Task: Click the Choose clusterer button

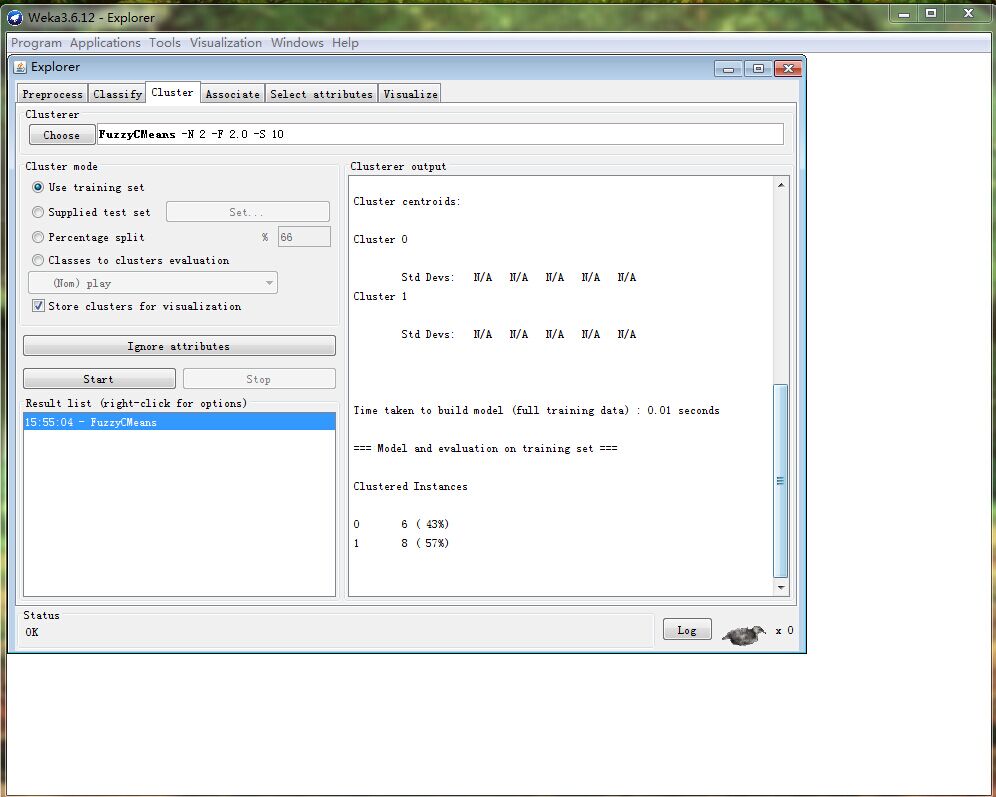Action: [62, 135]
